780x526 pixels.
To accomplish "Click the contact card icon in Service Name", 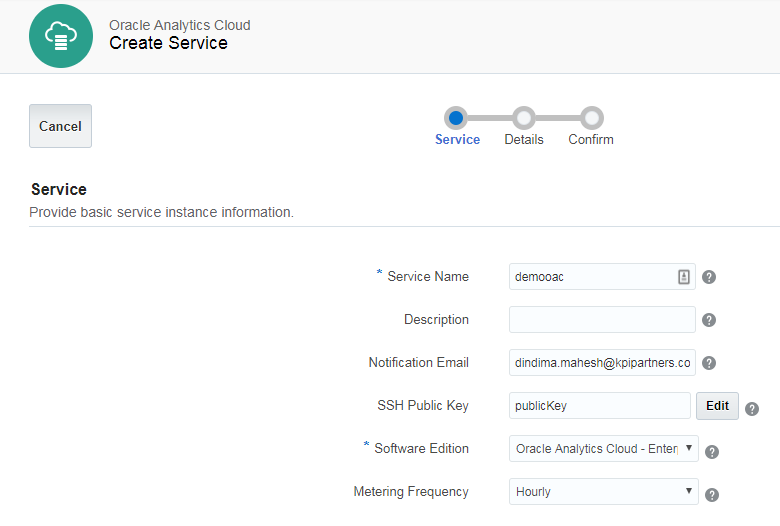I will pos(684,277).
